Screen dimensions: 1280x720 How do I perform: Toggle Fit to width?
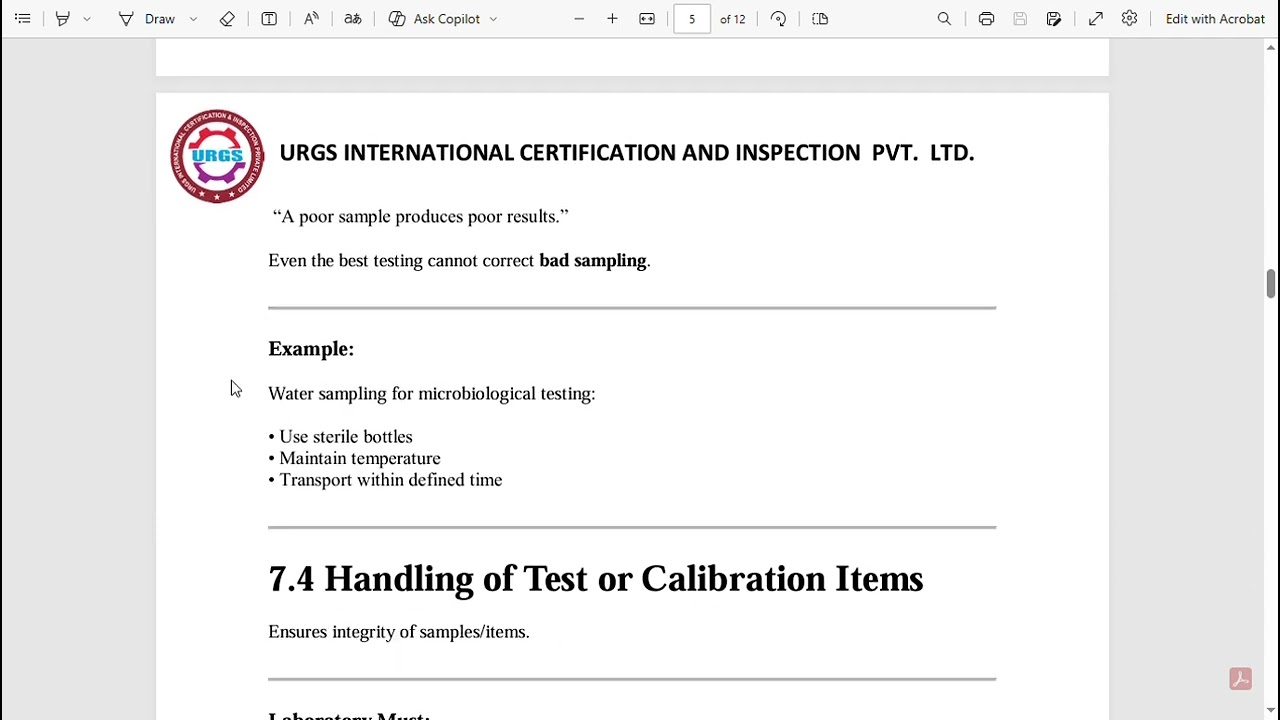(647, 19)
